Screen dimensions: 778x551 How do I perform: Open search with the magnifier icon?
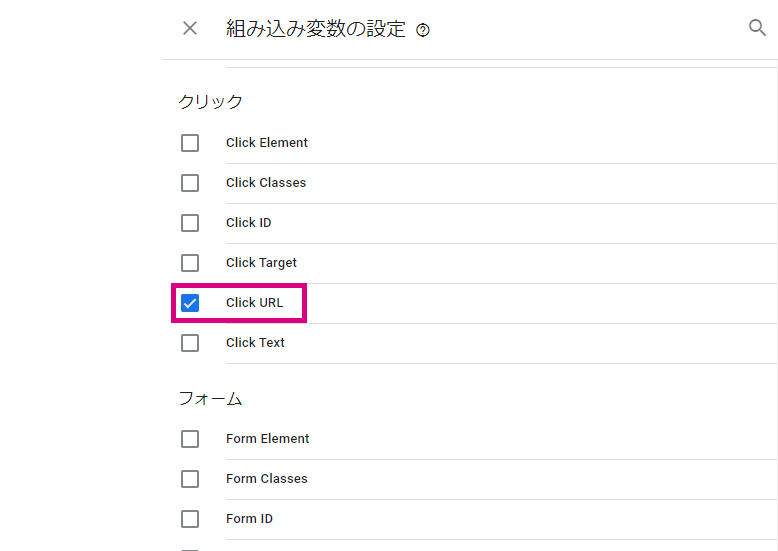[757, 27]
